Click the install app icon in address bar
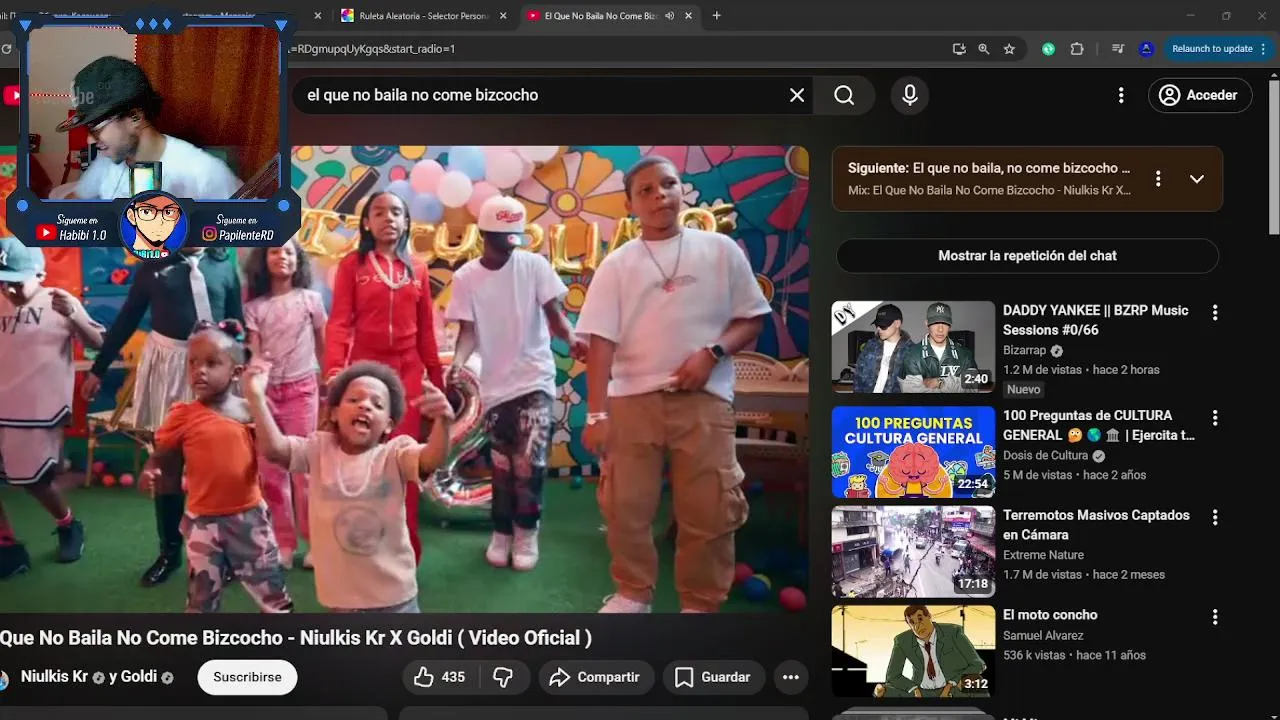The width and height of the screenshot is (1280, 720). [959, 48]
